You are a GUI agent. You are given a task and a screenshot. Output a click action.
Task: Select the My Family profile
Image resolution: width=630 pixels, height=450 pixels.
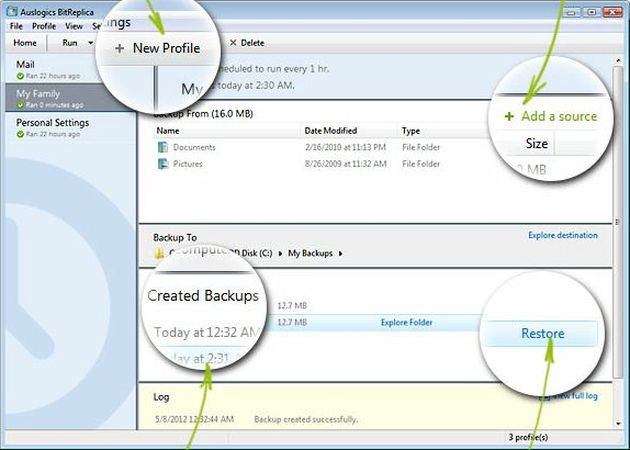pyautogui.click(x=40, y=94)
